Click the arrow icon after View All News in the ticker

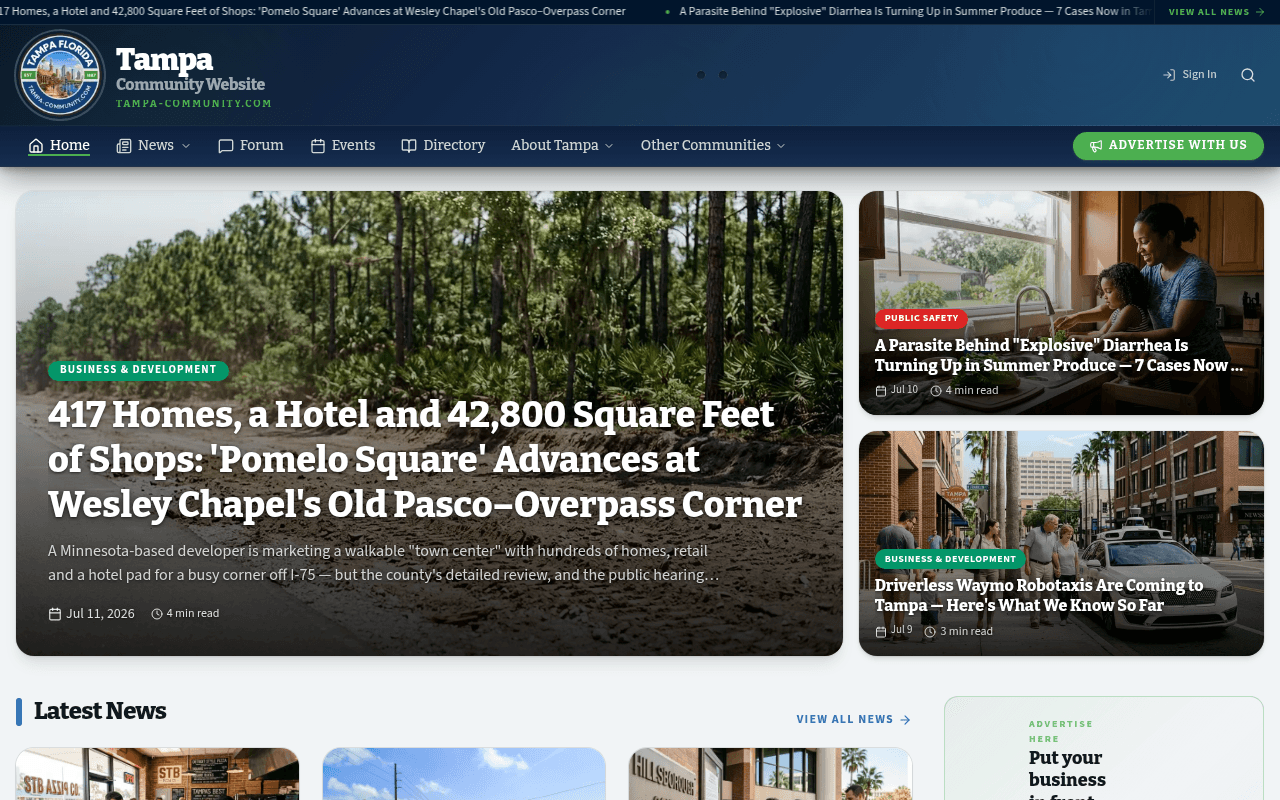coord(1260,12)
